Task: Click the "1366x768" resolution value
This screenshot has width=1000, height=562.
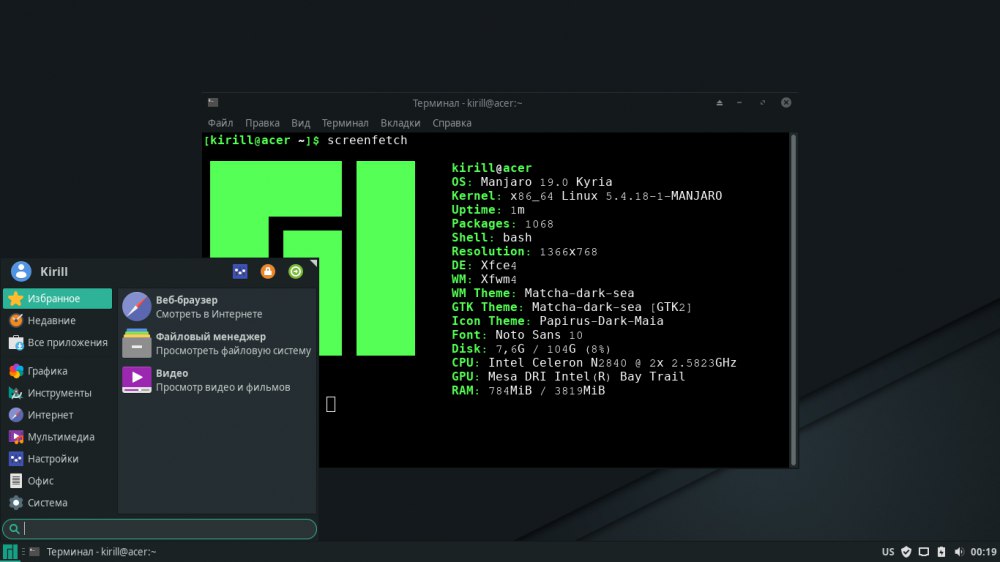Action: (568, 252)
